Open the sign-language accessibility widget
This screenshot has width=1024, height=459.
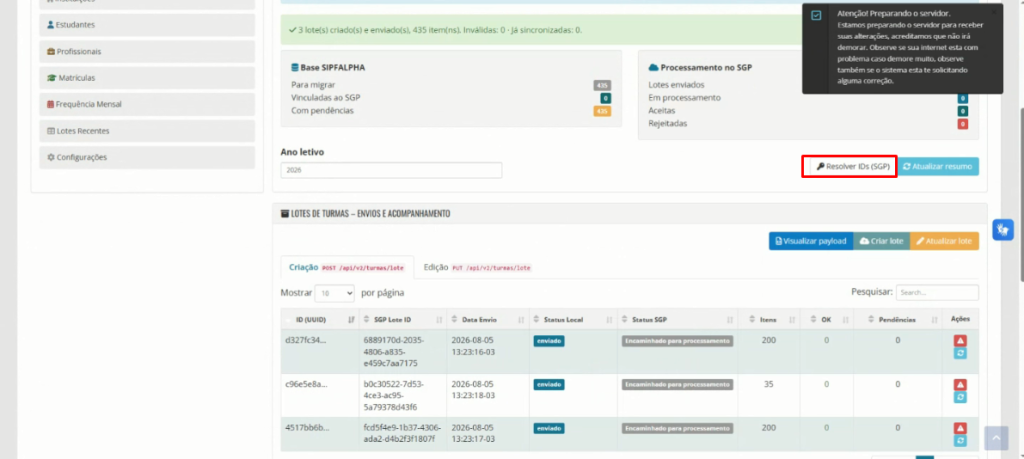(1002, 230)
